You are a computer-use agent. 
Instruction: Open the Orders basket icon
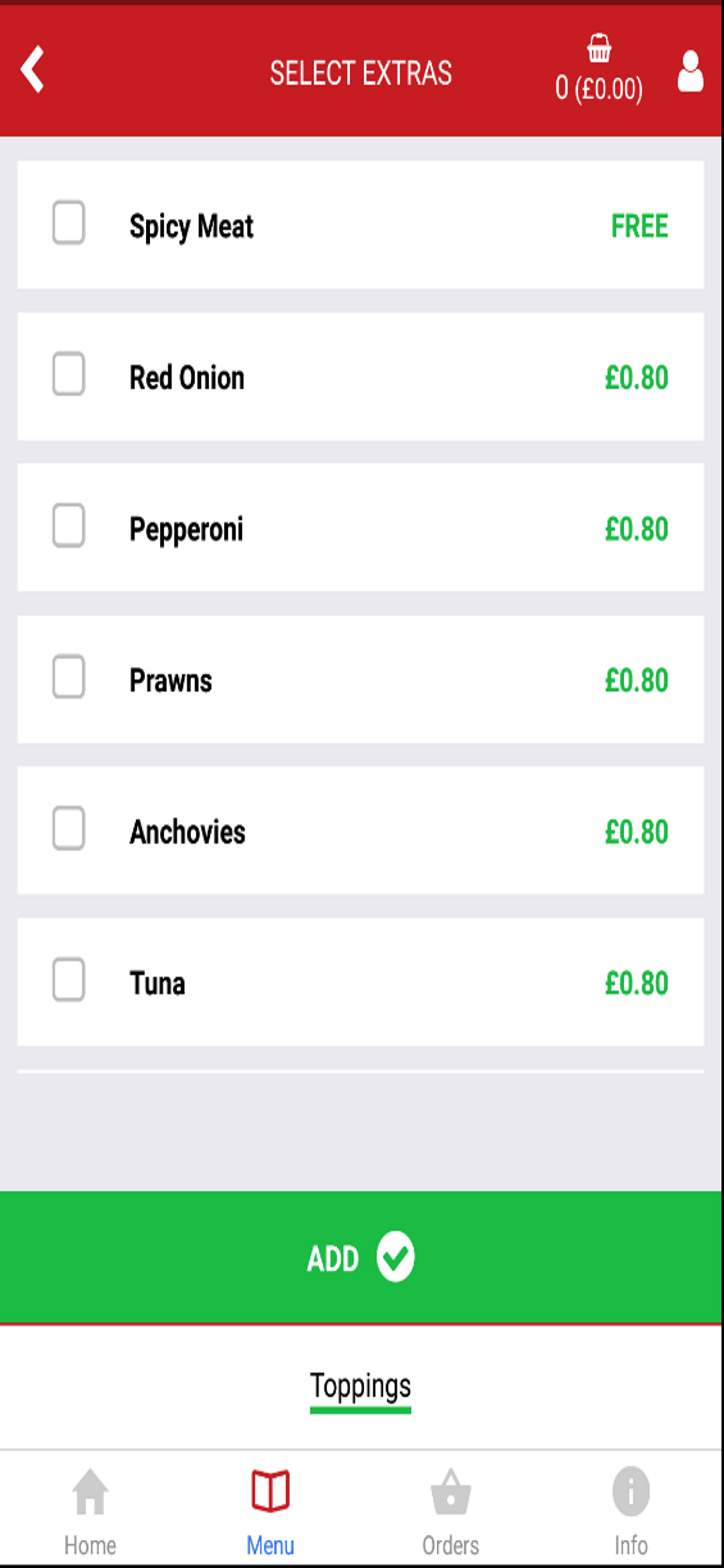coord(450,1492)
